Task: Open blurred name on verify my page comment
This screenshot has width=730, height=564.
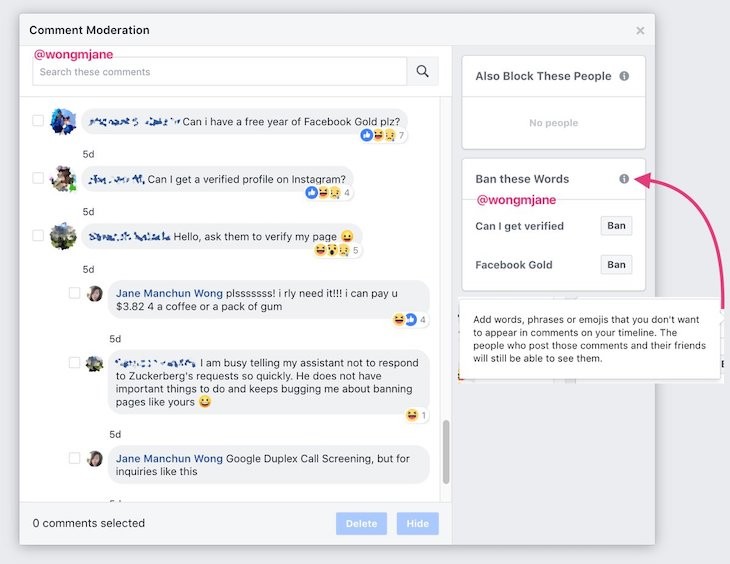Action: click(x=129, y=237)
